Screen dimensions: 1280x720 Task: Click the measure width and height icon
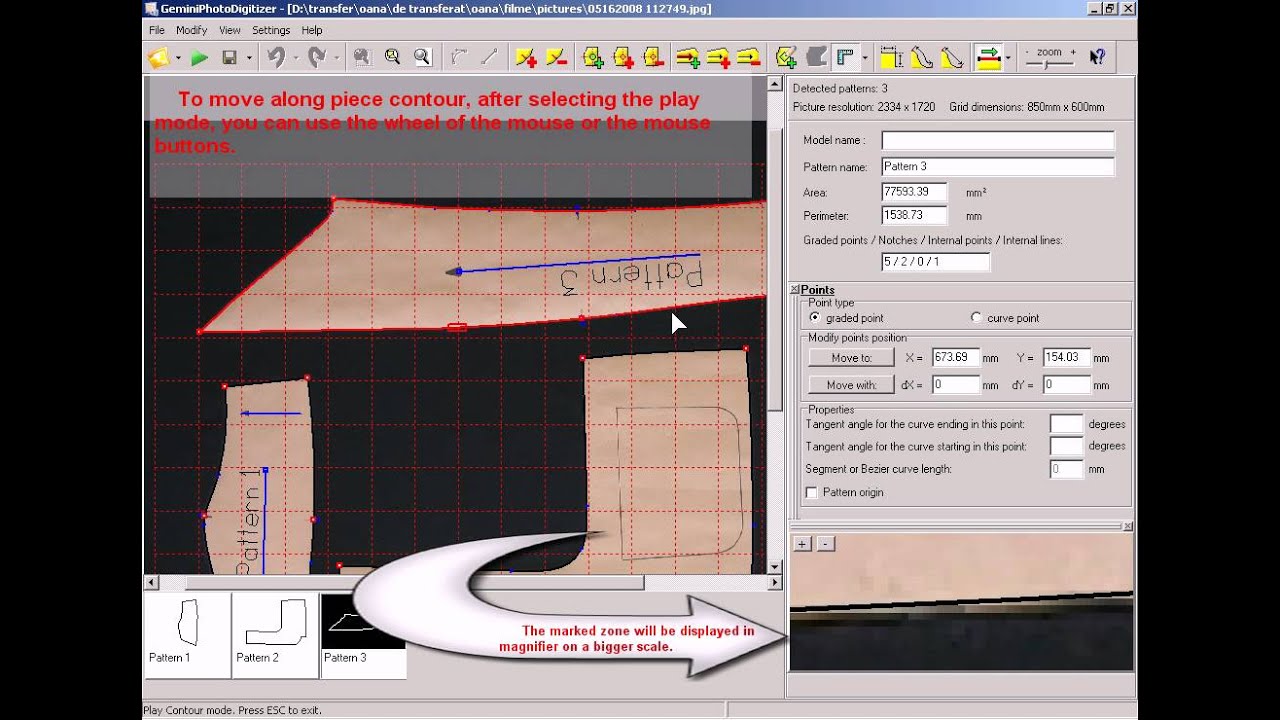891,58
